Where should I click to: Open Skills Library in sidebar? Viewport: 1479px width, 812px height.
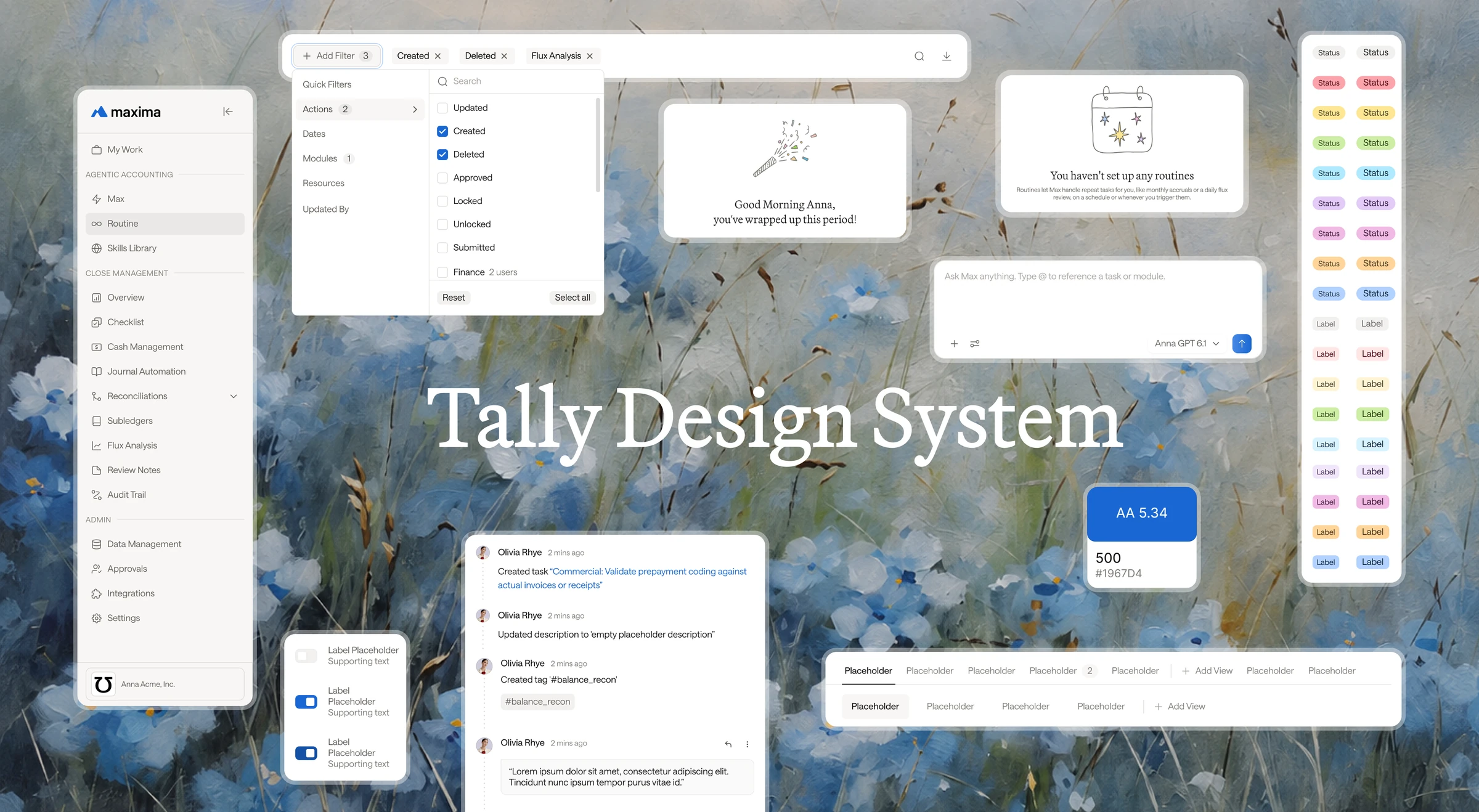point(165,248)
